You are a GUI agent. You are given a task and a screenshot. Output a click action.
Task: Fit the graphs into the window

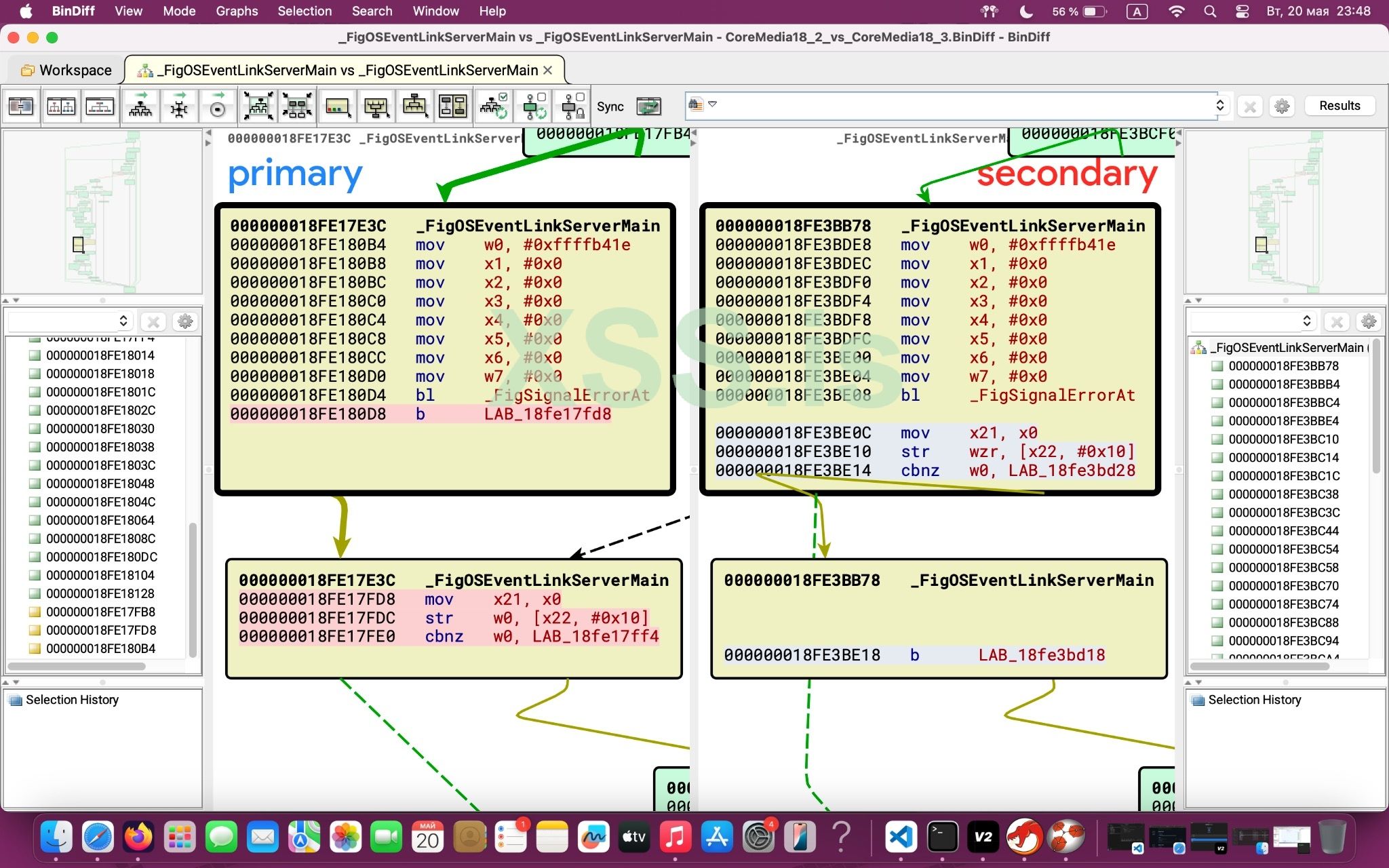pos(258,106)
